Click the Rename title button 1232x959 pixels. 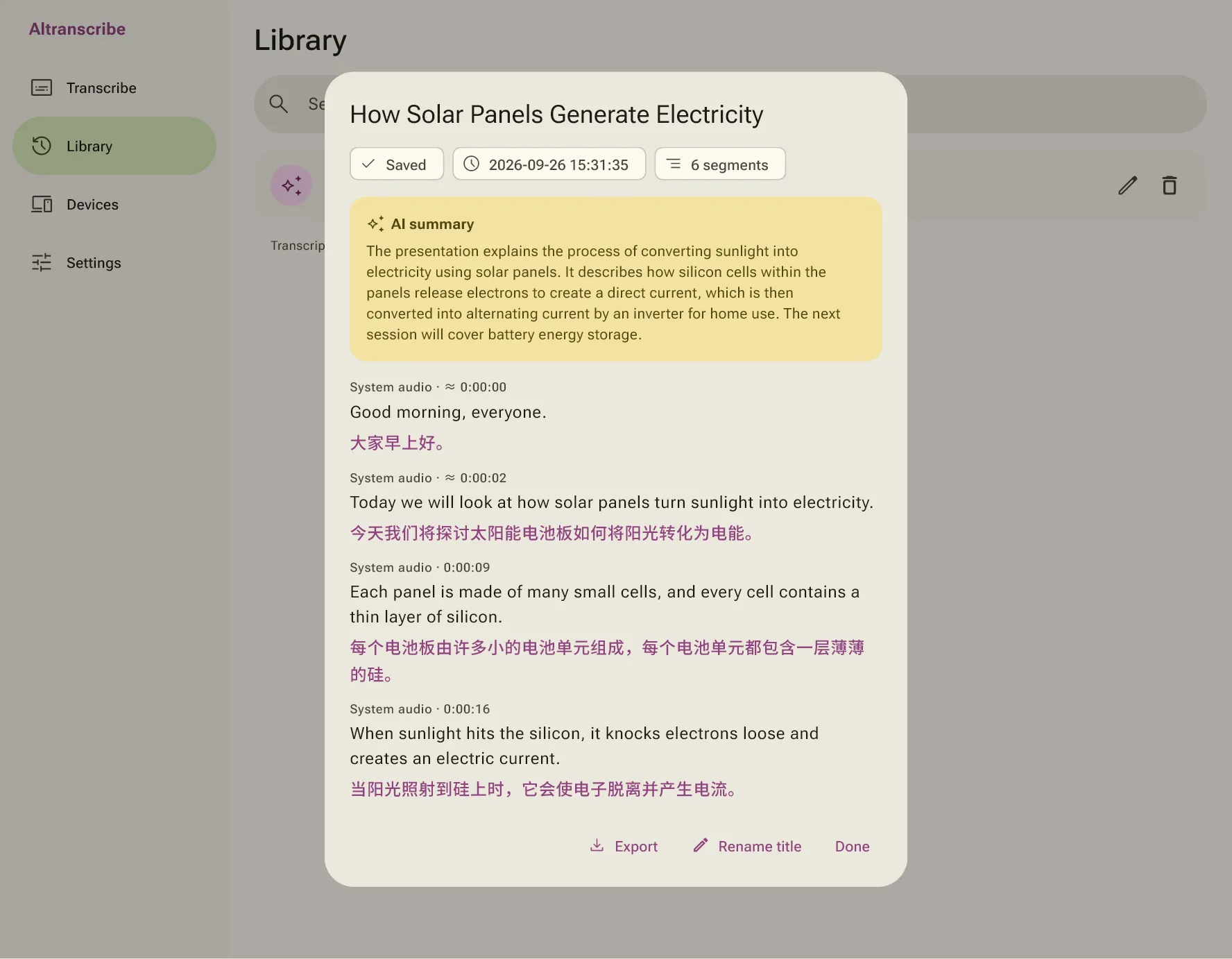coord(747,846)
